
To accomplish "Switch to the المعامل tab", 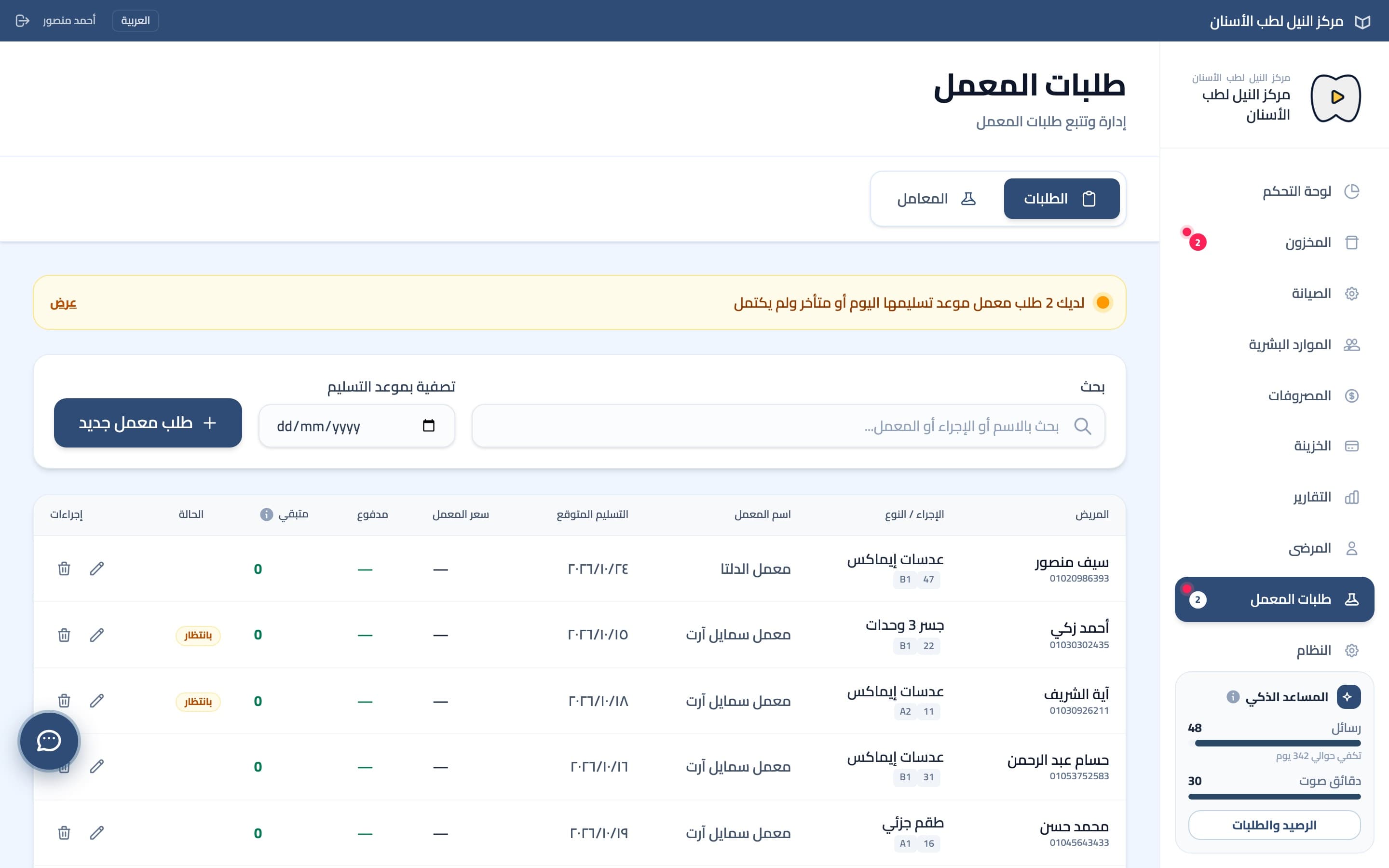I will point(937,199).
